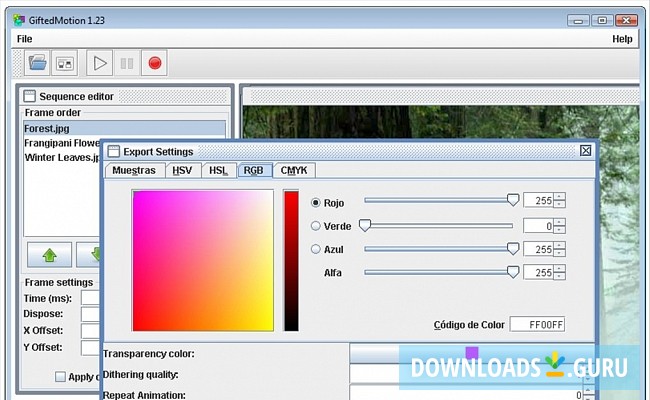Click the Forest image preview
650x400 pixels.
[441, 124]
